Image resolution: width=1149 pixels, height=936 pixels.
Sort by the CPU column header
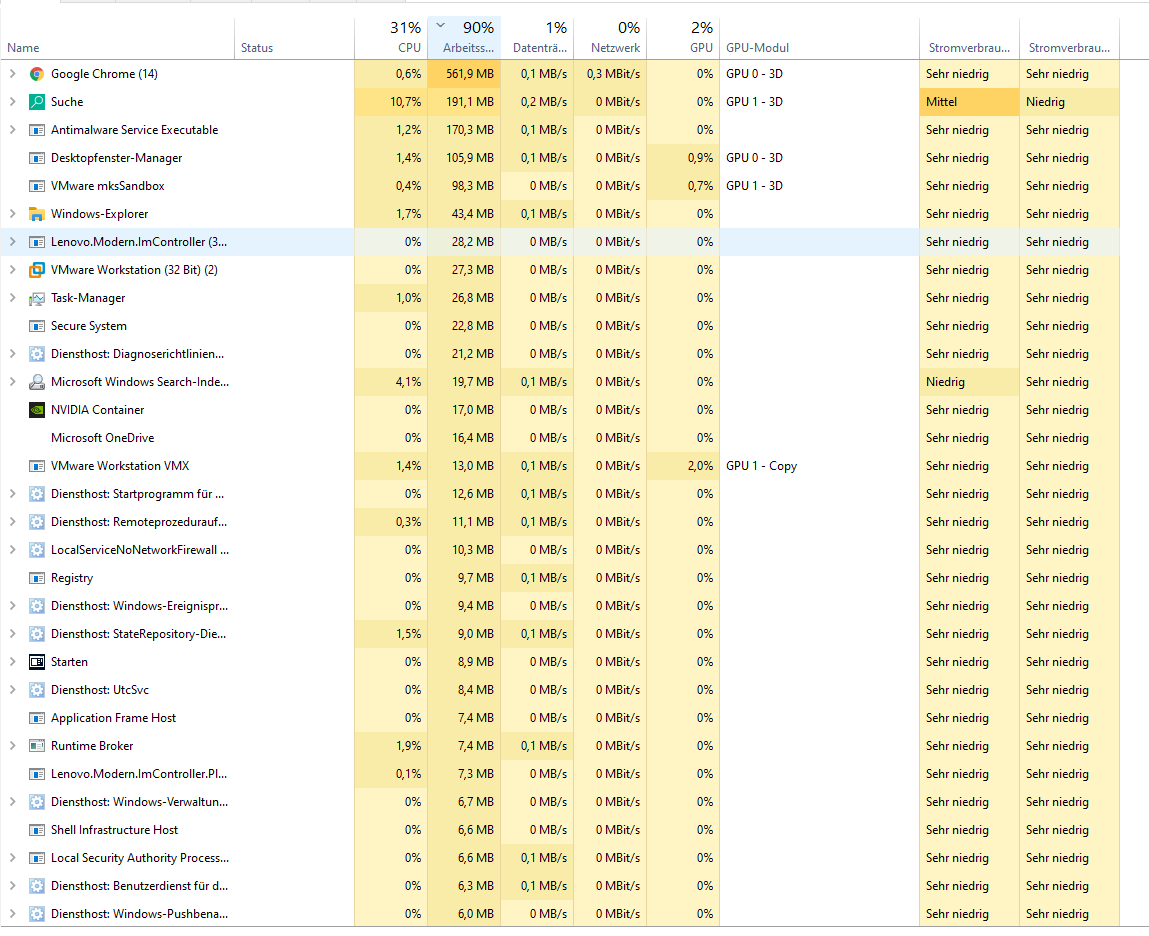point(391,38)
